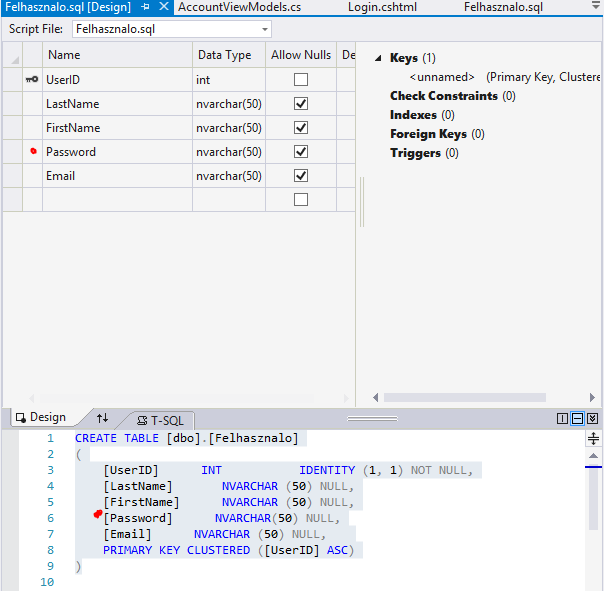Click the FirstName name cell
This screenshot has width=604, height=591.
point(117,128)
